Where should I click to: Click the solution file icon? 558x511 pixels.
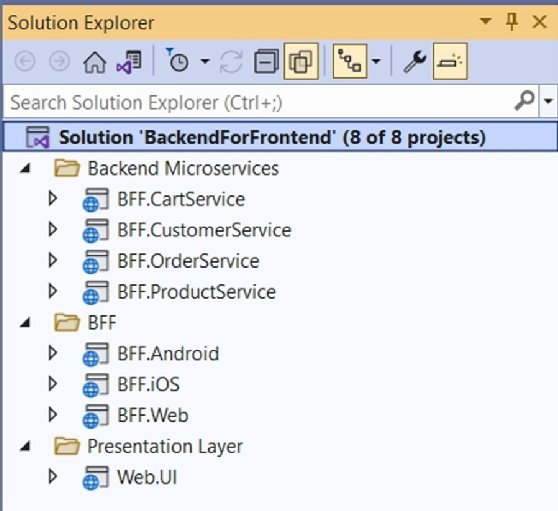coord(38,137)
